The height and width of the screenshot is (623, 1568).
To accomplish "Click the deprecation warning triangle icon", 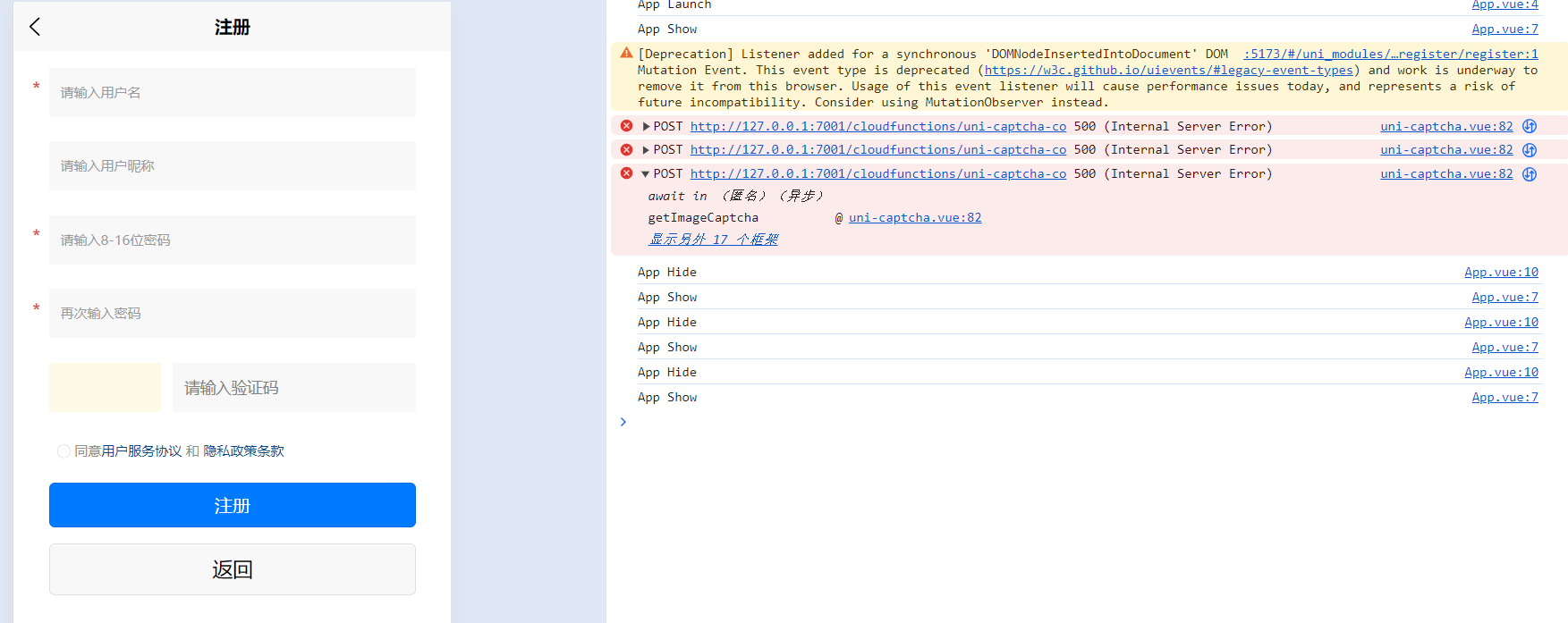I will (626, 54).
